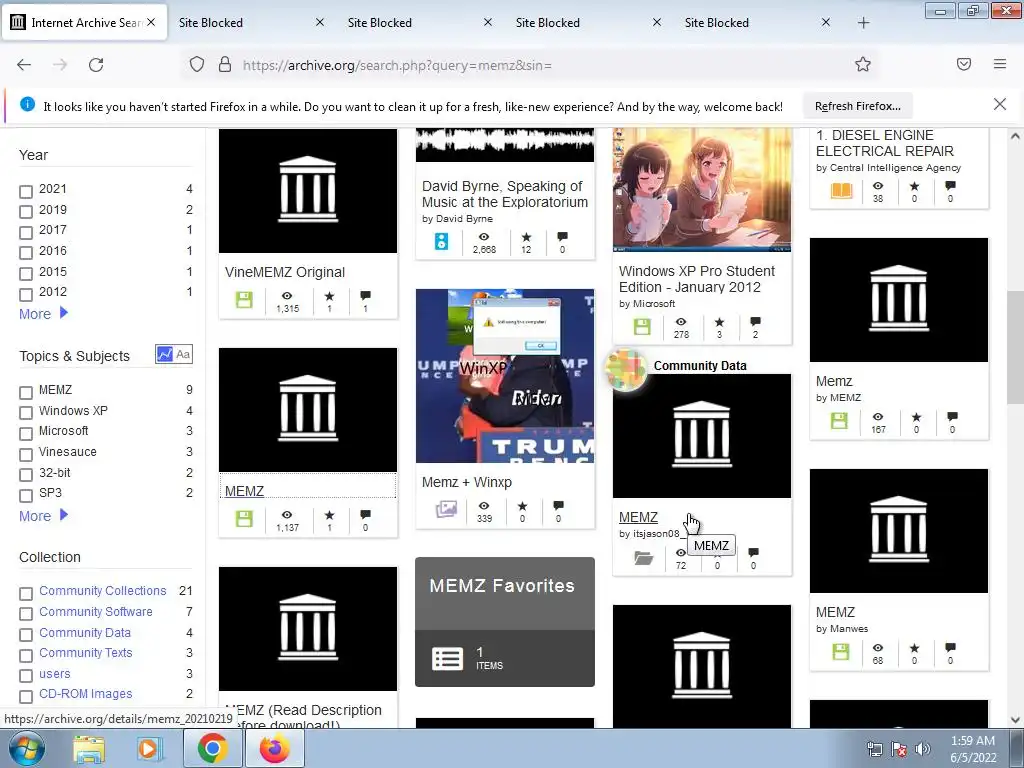
Task: Open the MEMZ Favorites list card
Action: coord(505,622)
